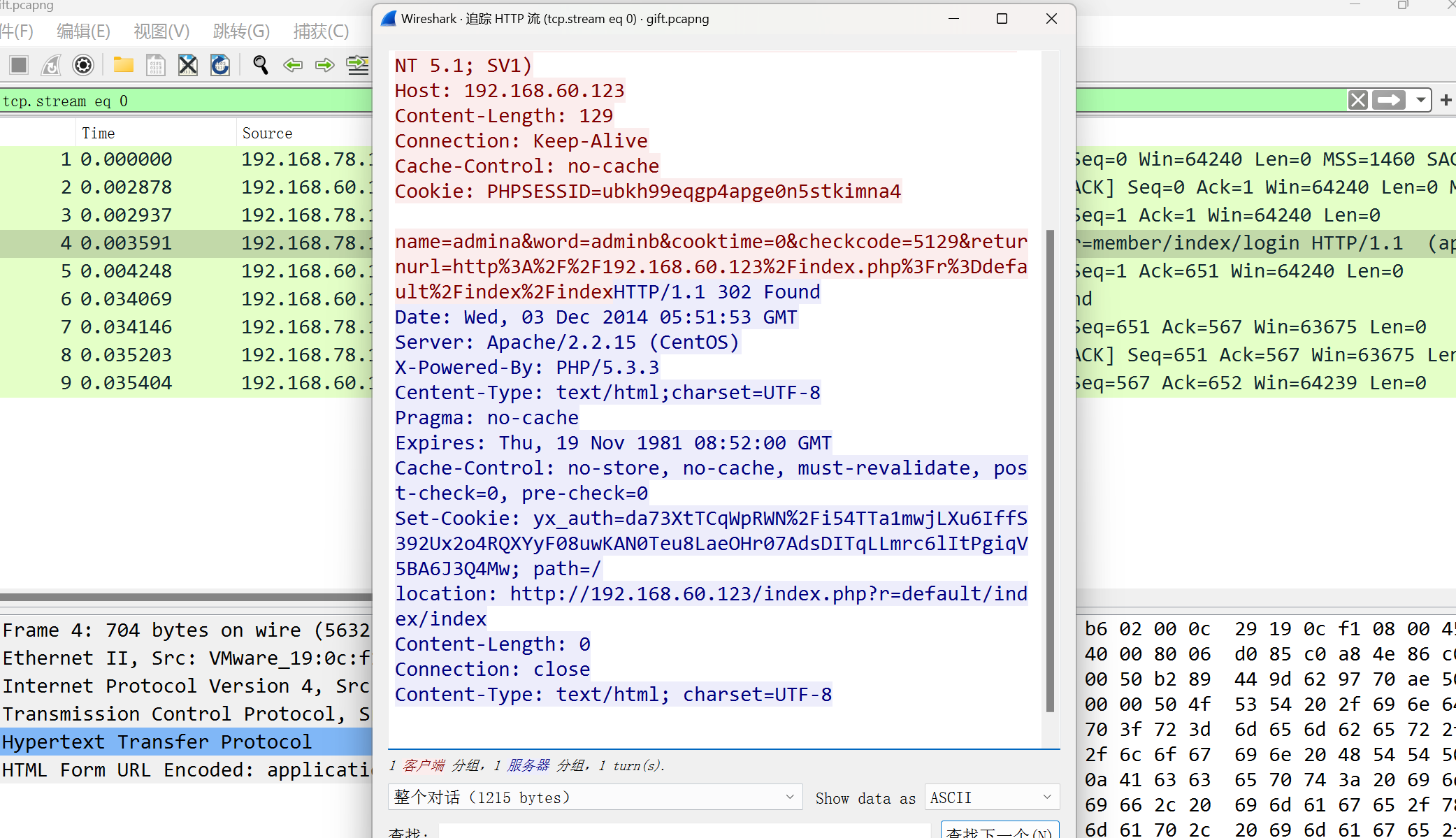Go back with green left arrow

point(293,65)
